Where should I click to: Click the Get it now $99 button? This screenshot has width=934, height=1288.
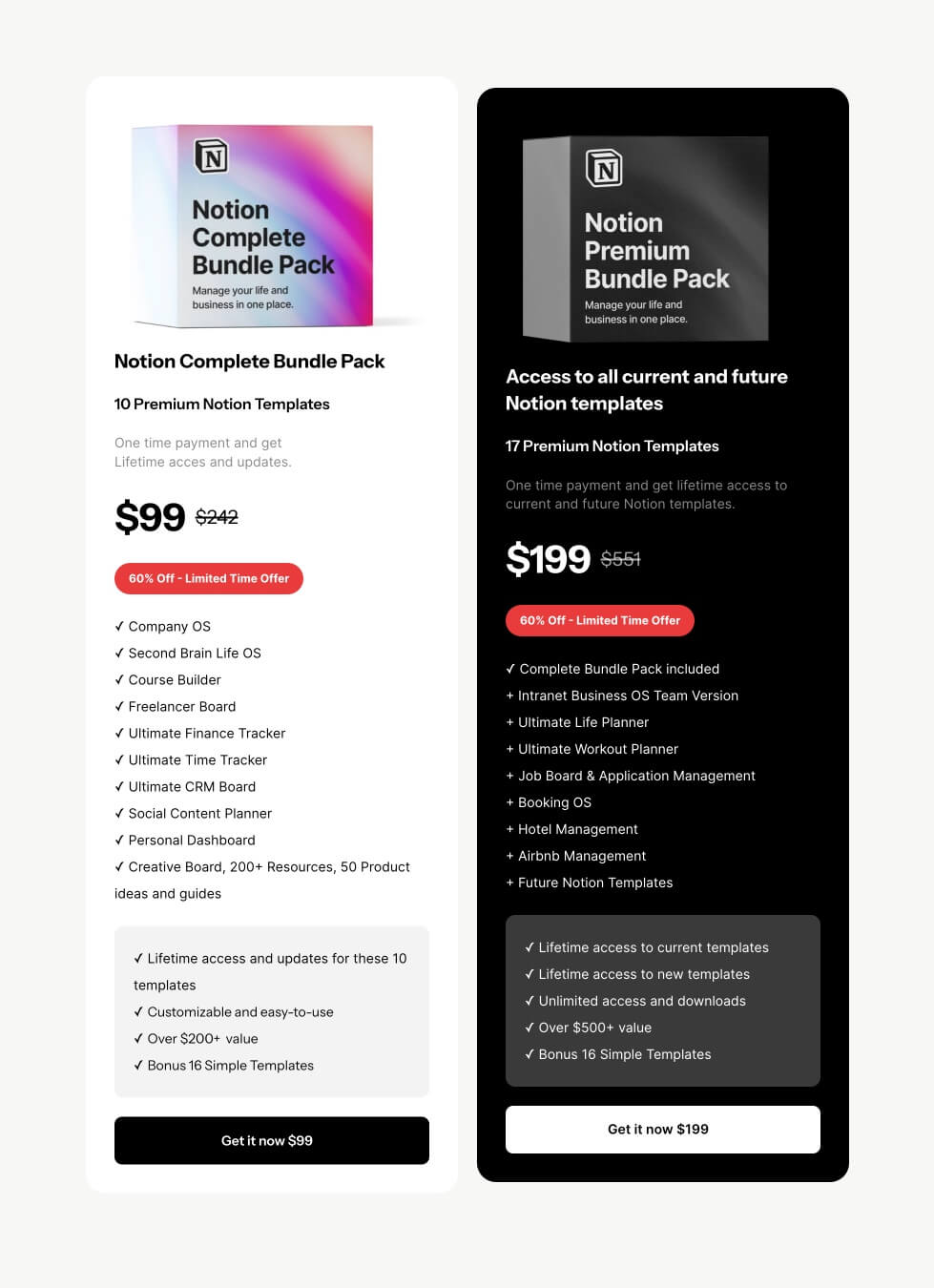271,1140
